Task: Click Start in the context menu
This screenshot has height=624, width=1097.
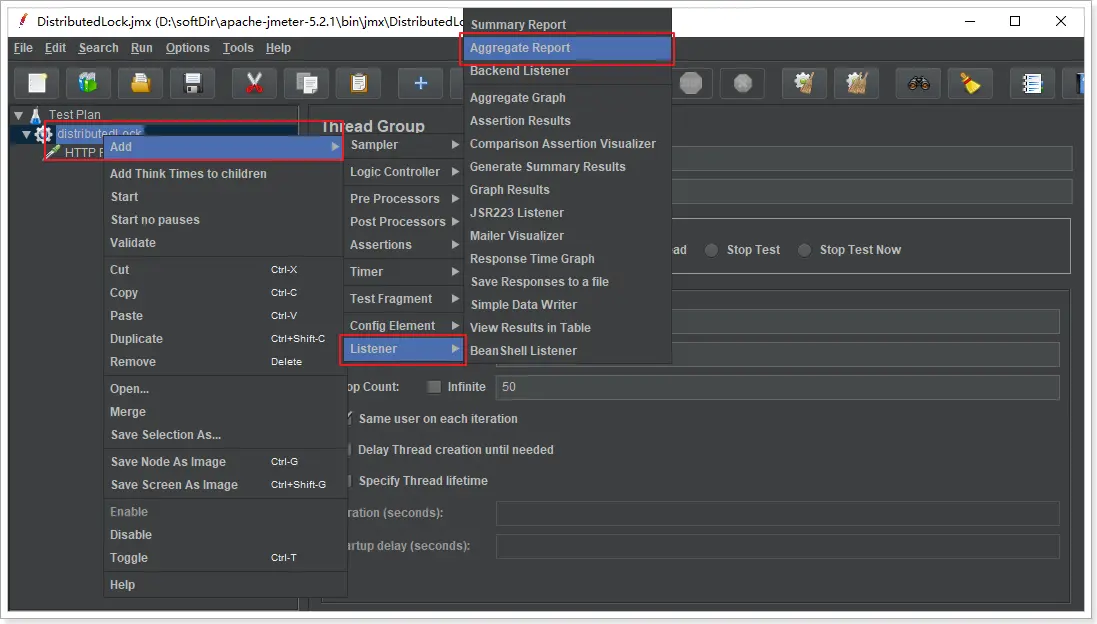Action: point(223,197)
